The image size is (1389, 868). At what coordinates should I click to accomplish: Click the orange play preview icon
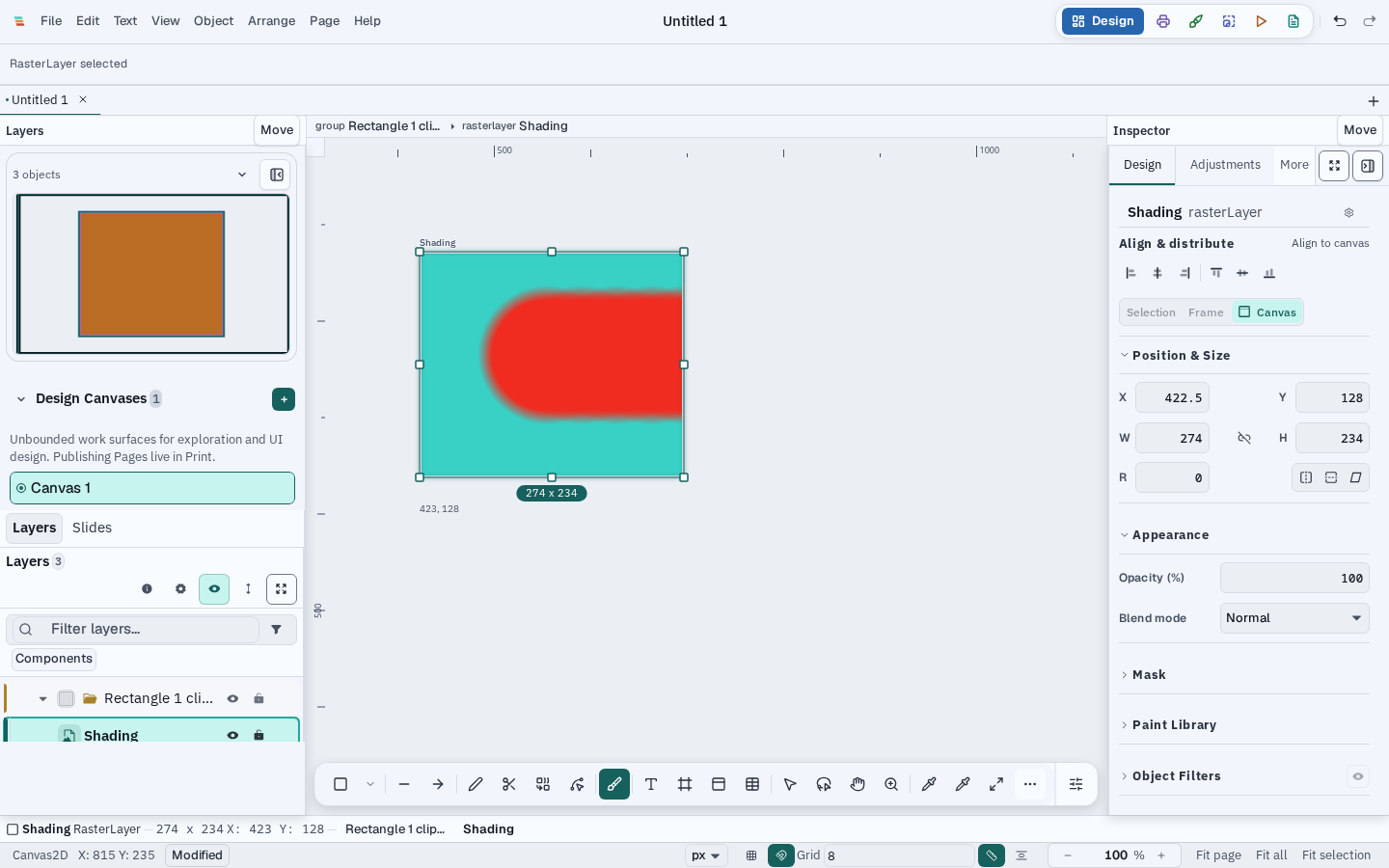(1261, 21)
